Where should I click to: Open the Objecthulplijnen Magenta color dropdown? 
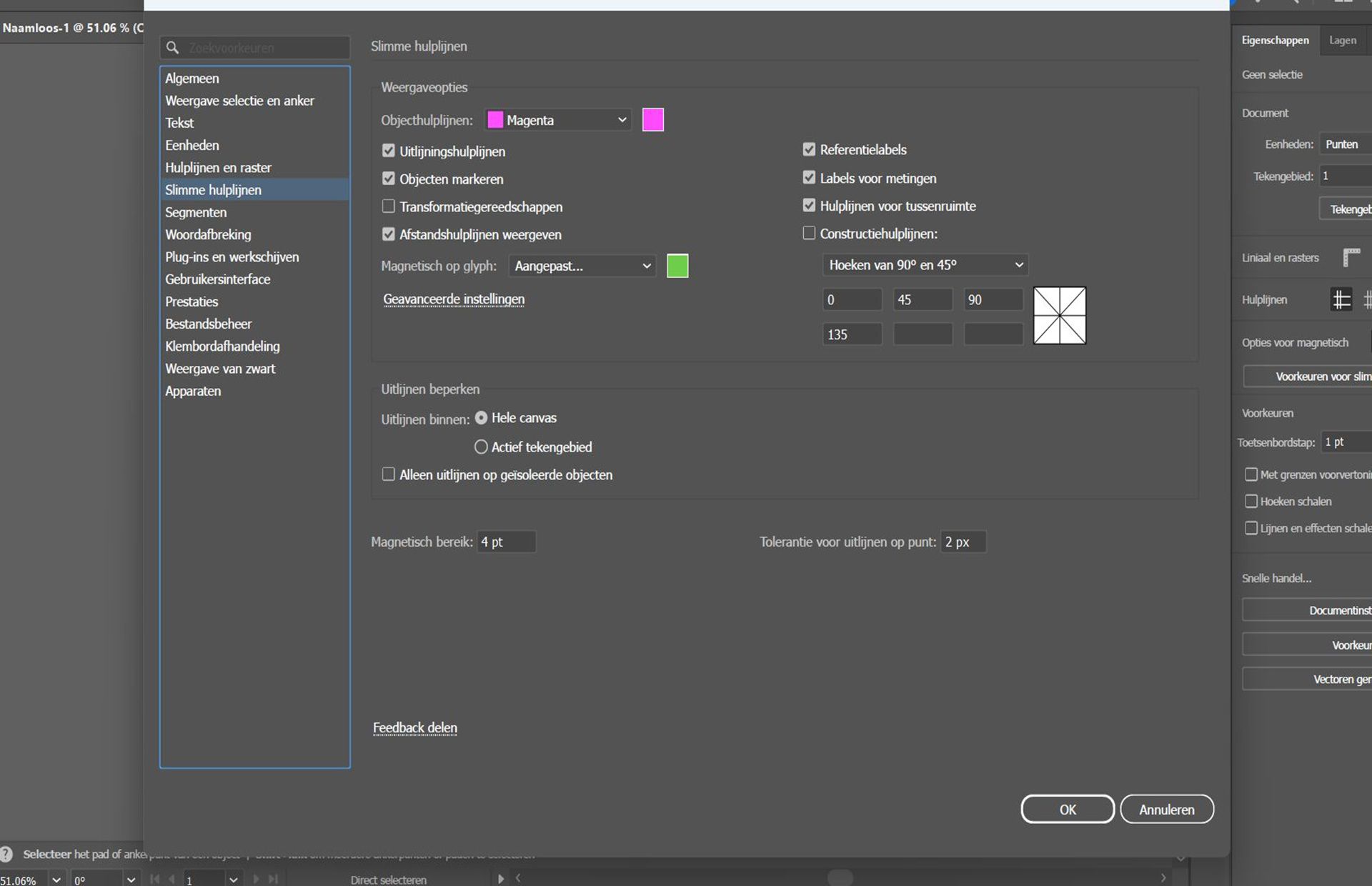[x=558, y=120]
